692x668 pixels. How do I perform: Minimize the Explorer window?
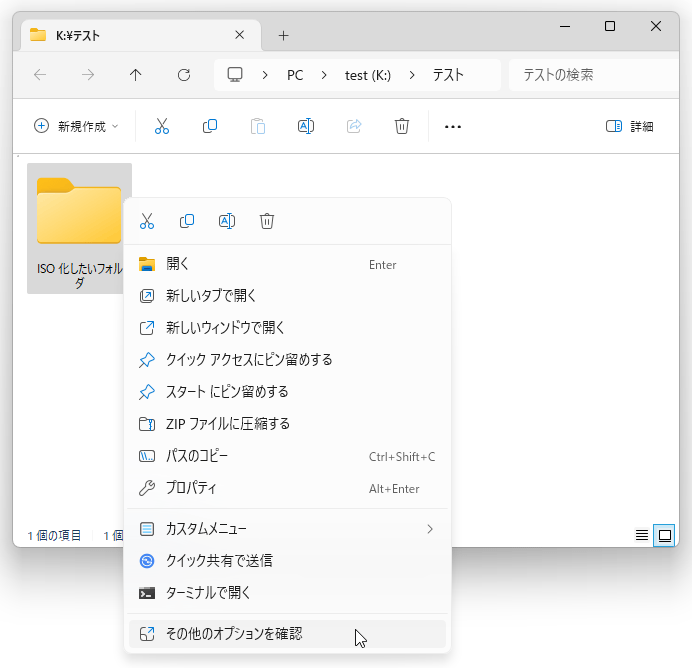pyautogui.click(x=565, y=26)
